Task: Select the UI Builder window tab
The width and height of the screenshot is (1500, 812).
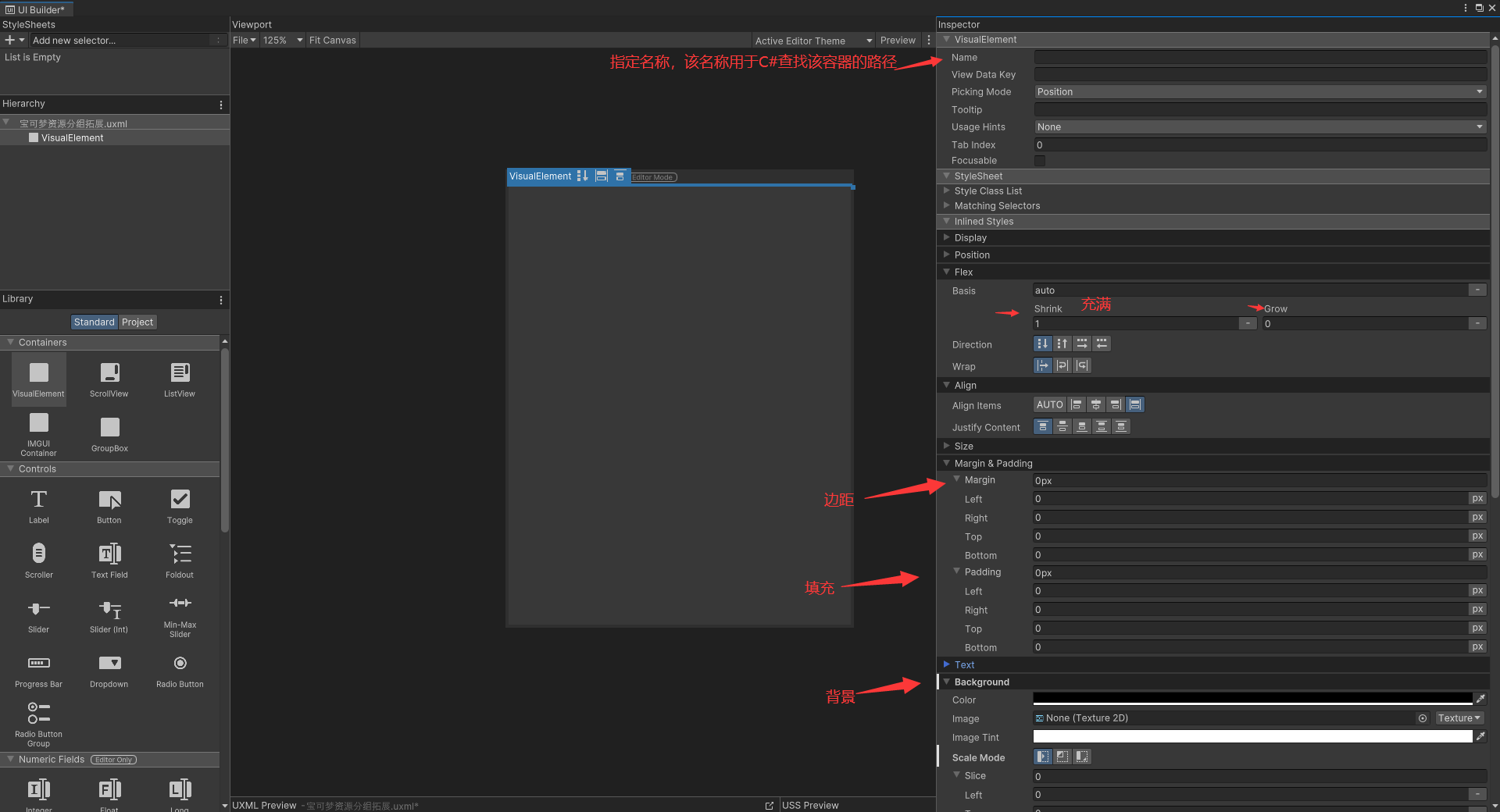Action: coord(36,9)
